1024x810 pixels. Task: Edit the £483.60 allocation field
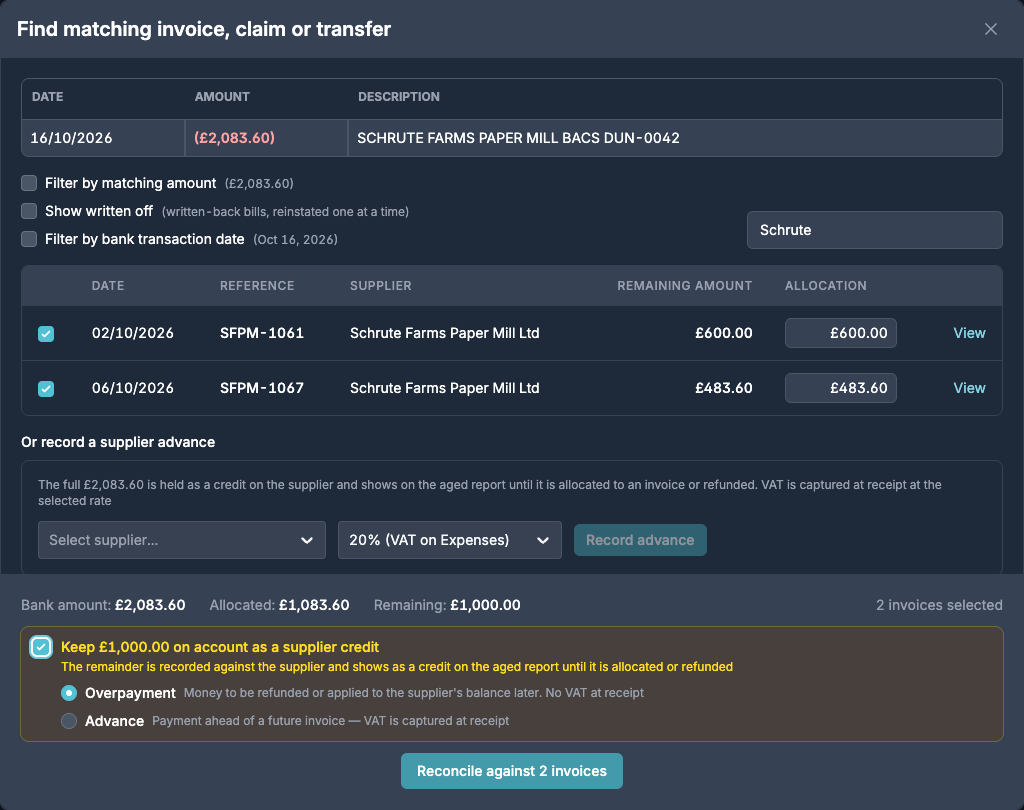click(x=840, y=388)
